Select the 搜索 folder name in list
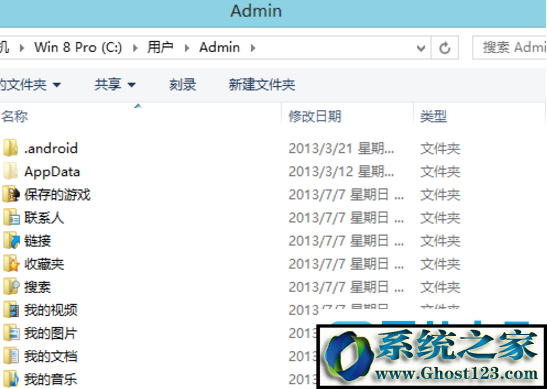This screenshot has width=547, height=389. tap(37, 287)
